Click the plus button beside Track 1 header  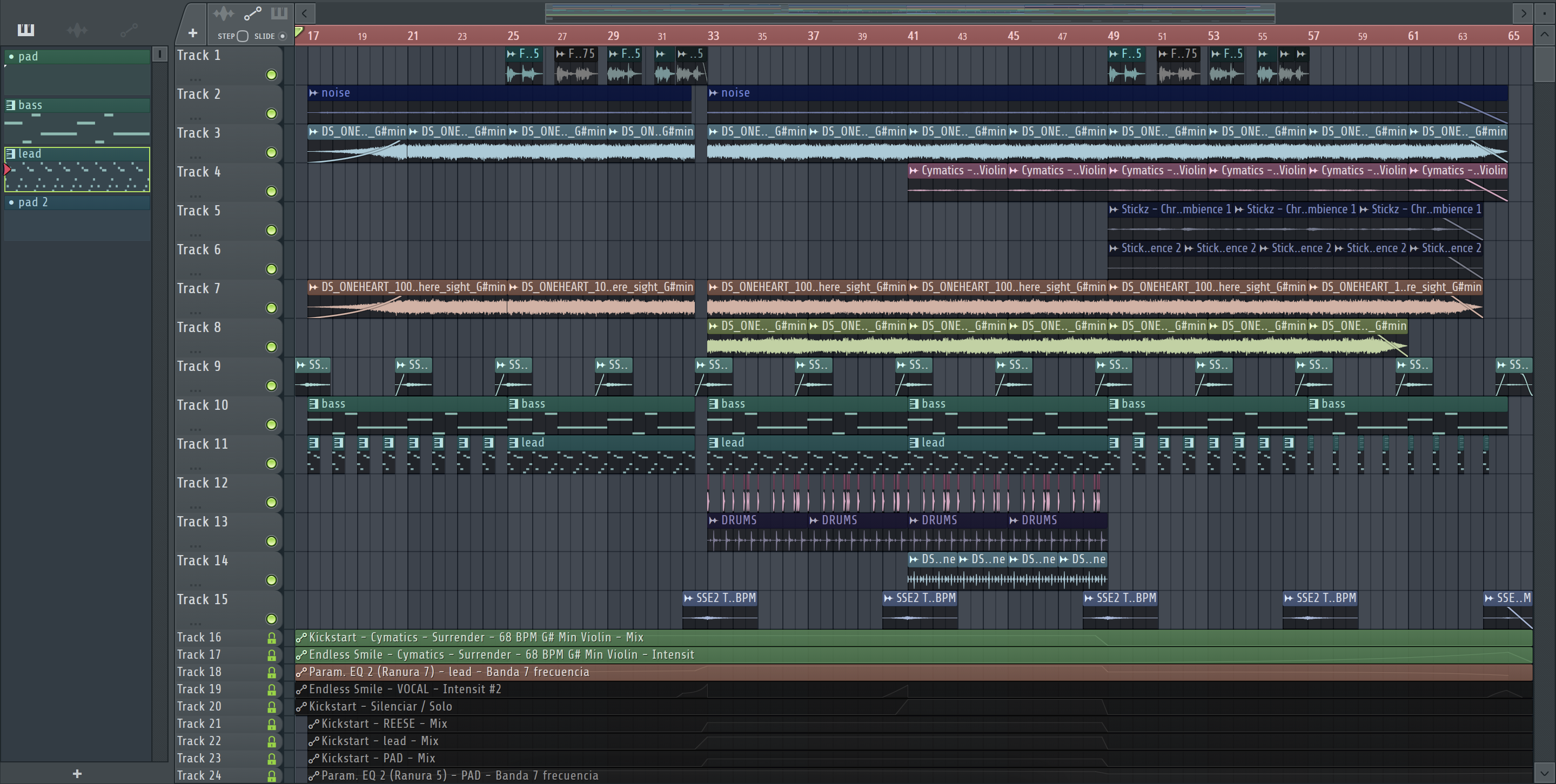[x=193, y=33]
